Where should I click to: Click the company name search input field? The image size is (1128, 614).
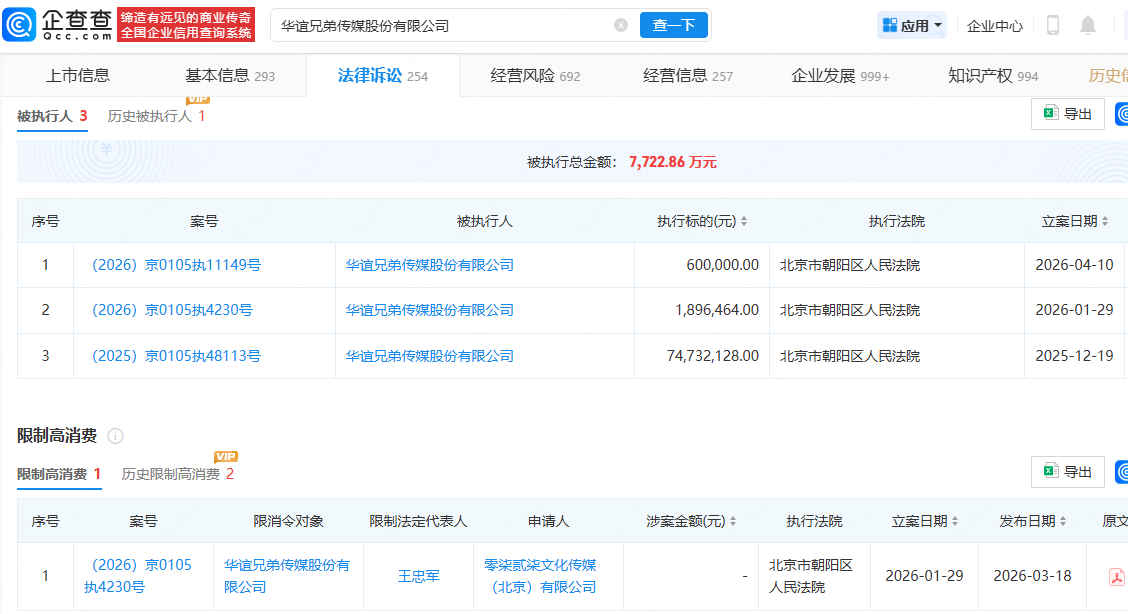pos(440,26)
